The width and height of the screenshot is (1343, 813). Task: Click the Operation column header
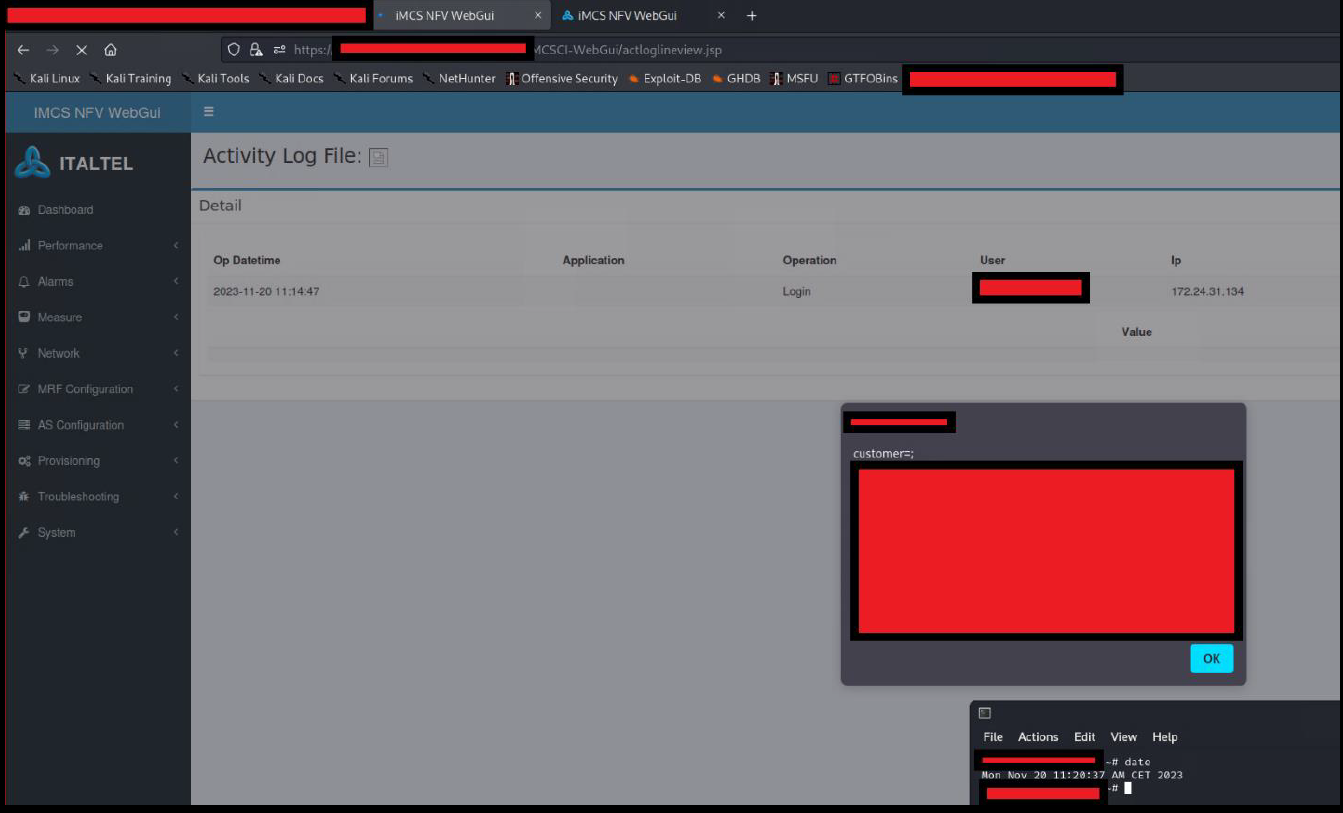click(x=809, y=260)
